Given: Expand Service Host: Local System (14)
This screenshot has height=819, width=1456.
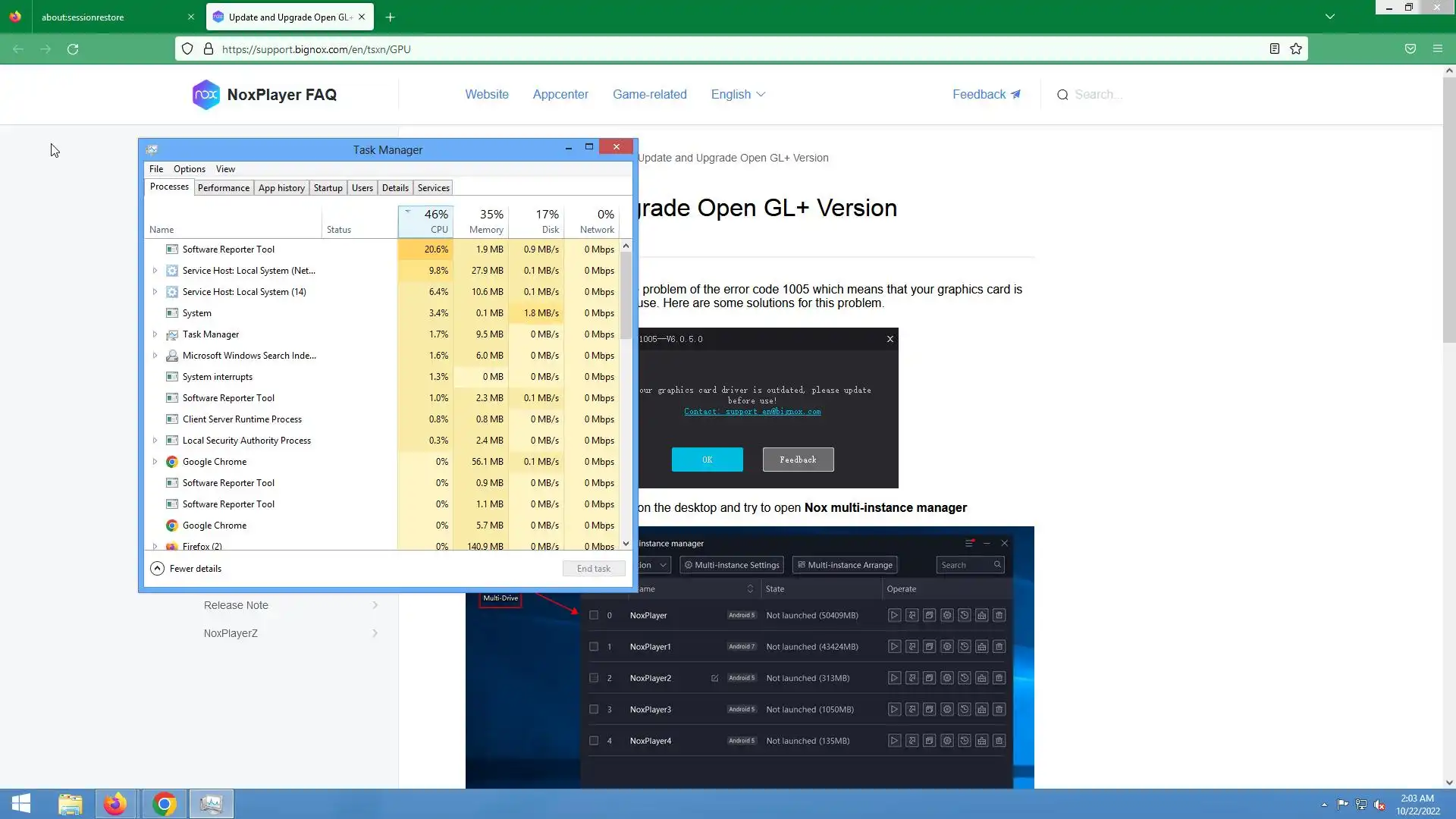Looking at the screenshot, I should 155,292.
